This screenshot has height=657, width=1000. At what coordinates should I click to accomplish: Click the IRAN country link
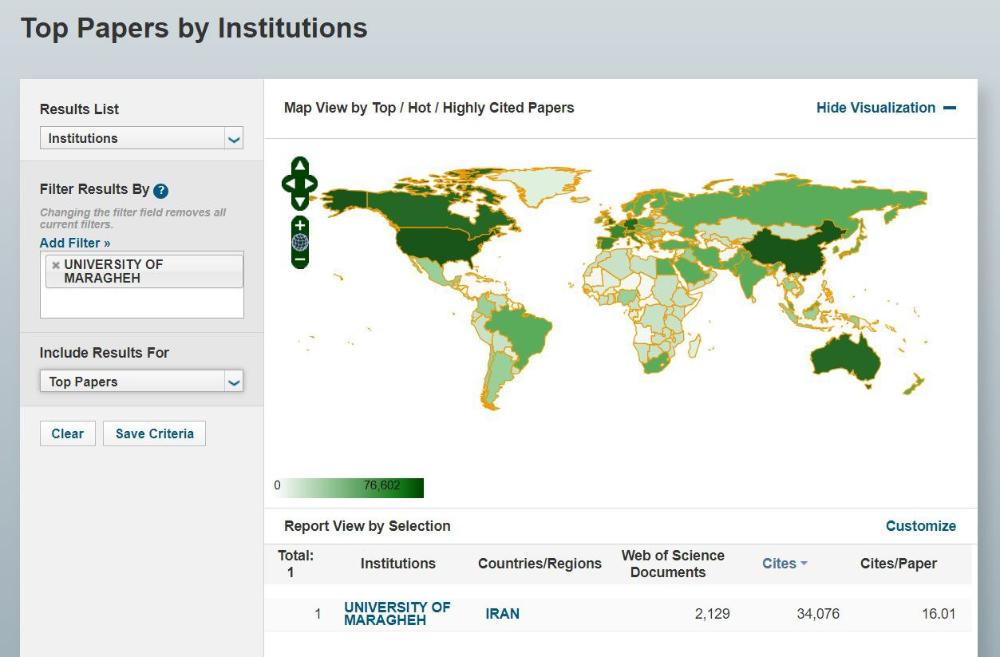[x=502, y=614]
